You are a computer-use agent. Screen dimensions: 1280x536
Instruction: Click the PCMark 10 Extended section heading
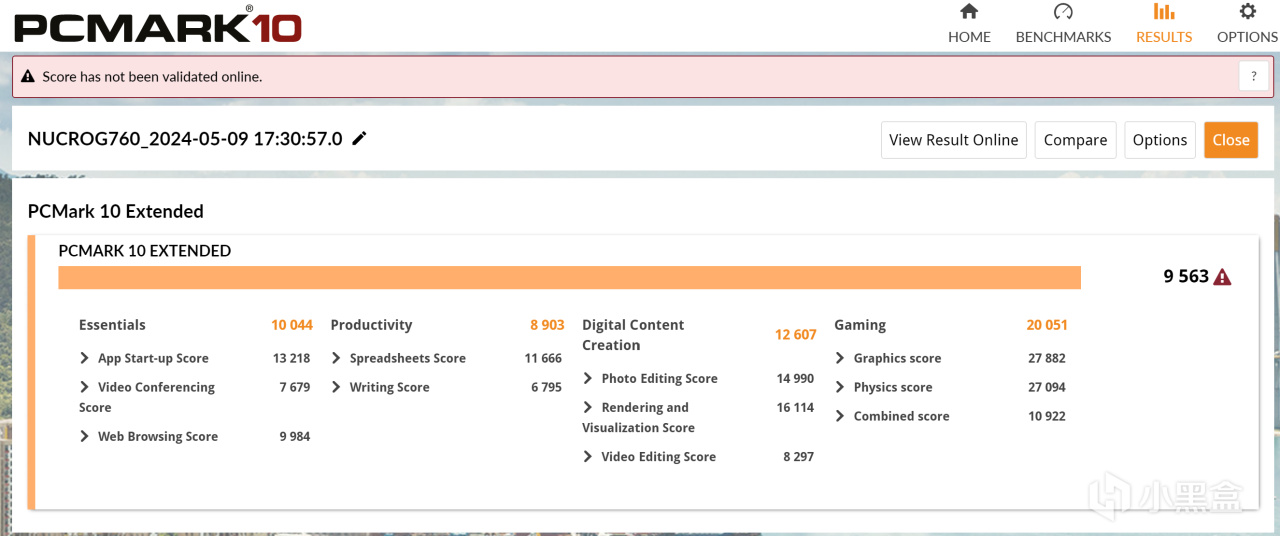pos(116,211)
